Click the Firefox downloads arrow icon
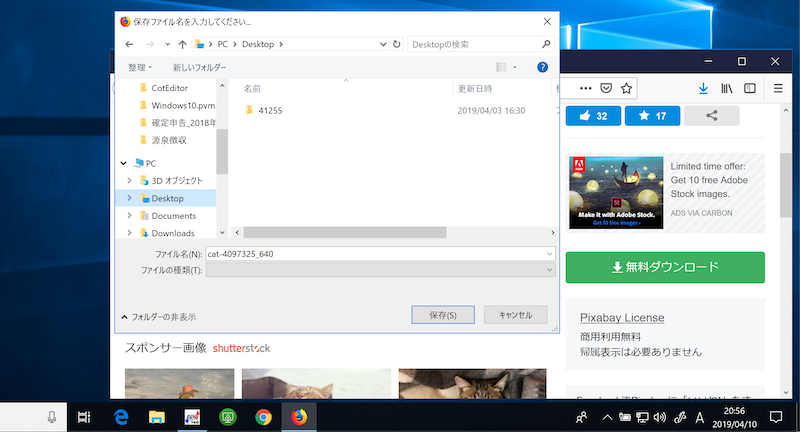800x432 pixels. (703, 88)
